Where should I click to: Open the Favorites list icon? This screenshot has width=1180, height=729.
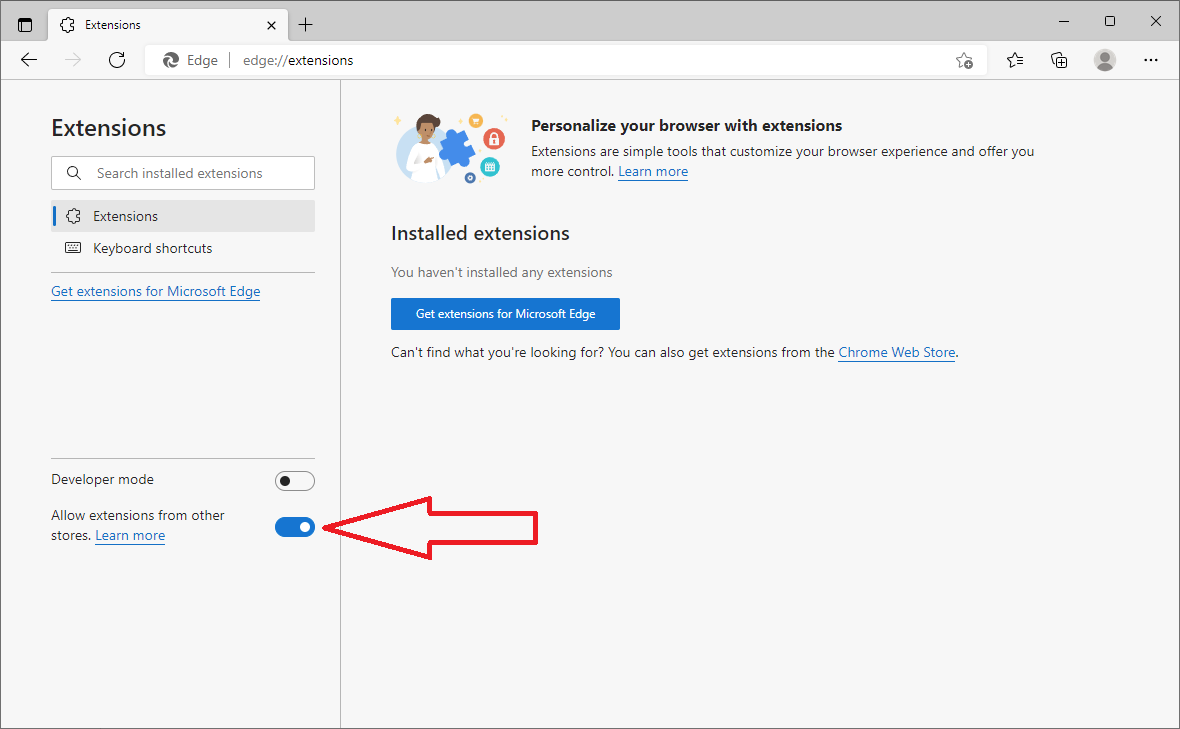1014,60
